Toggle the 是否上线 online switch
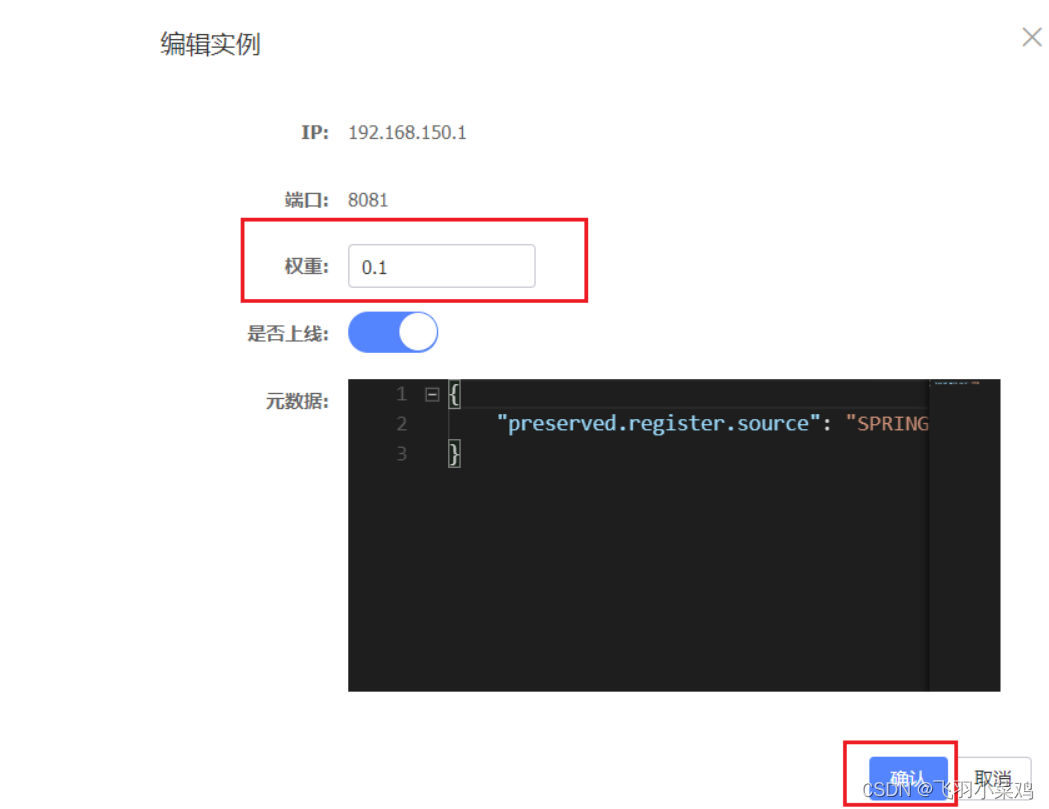1049x809 pixels. [393, 333]
